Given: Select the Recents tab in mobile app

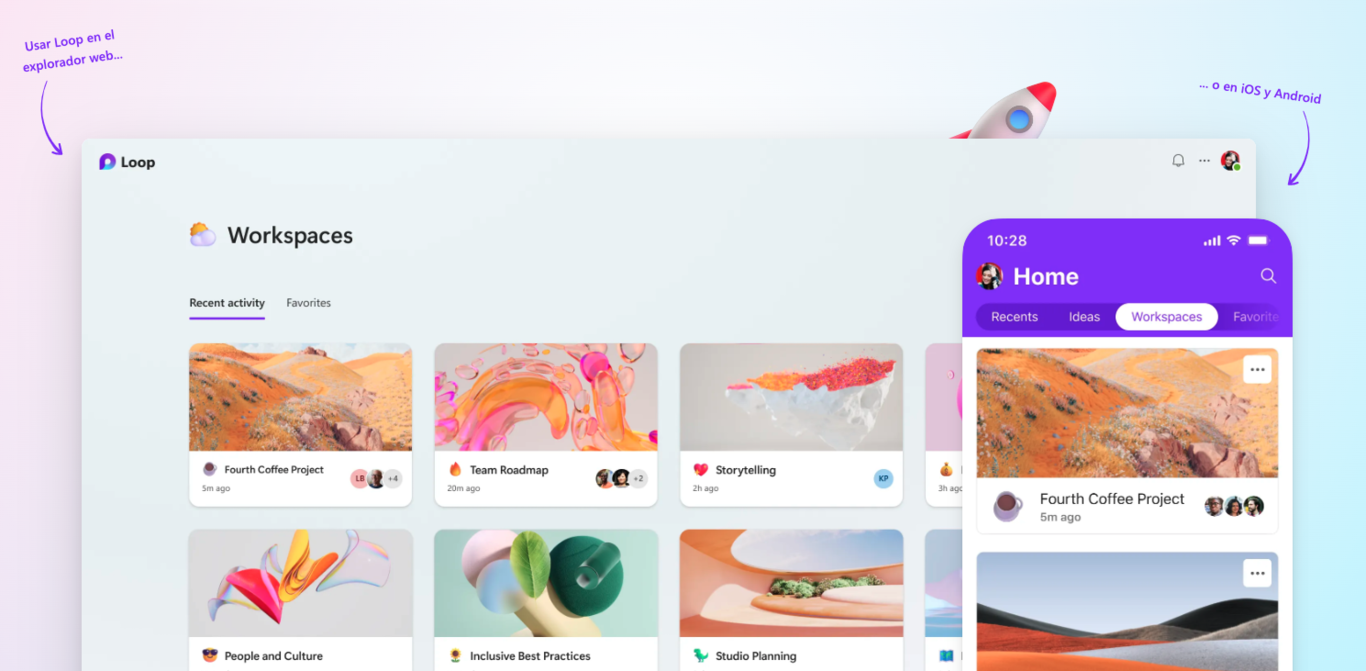Looking at the screenshot, I should click(1014, 317).
